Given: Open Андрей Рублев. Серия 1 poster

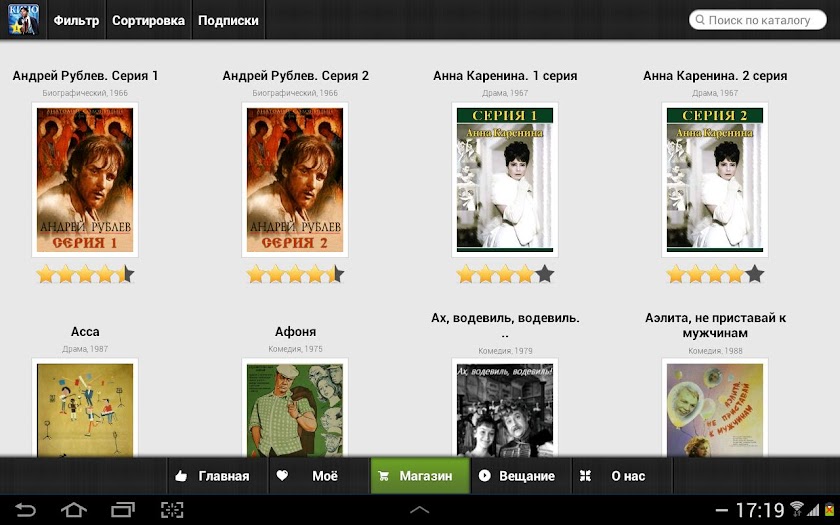Looking at the screenshot, I should coord(85,179).
